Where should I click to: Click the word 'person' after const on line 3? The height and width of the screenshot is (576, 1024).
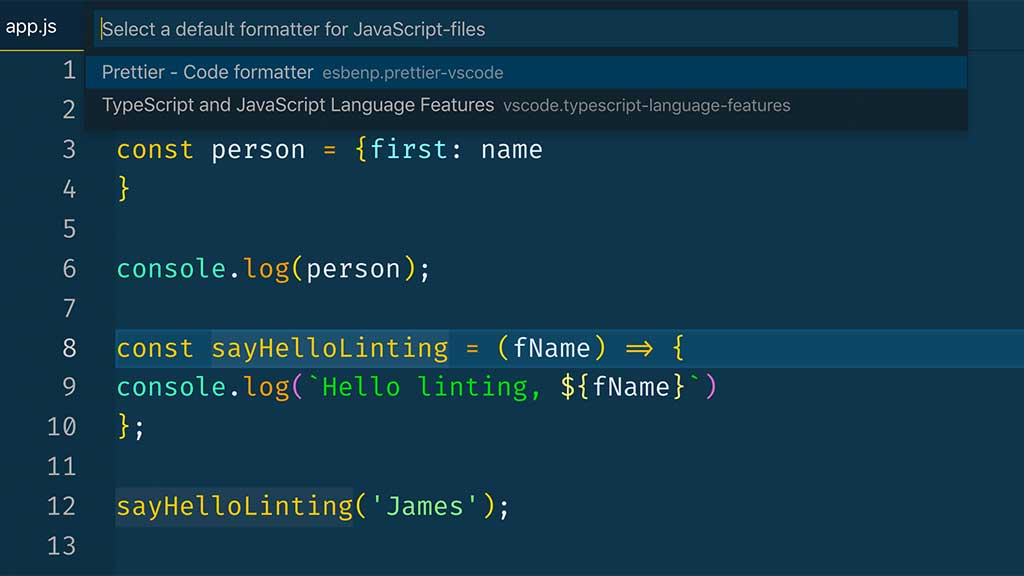click(258, 150)
